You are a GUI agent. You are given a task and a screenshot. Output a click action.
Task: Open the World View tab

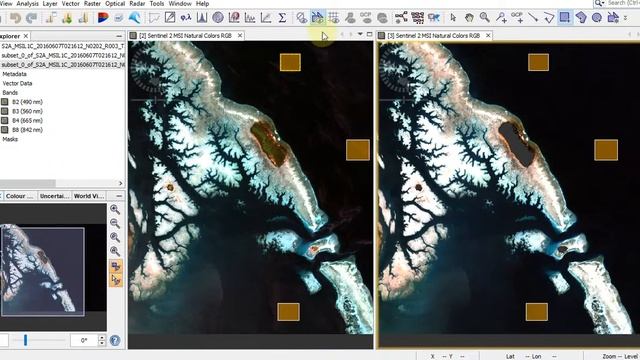[x=89, y=196]
